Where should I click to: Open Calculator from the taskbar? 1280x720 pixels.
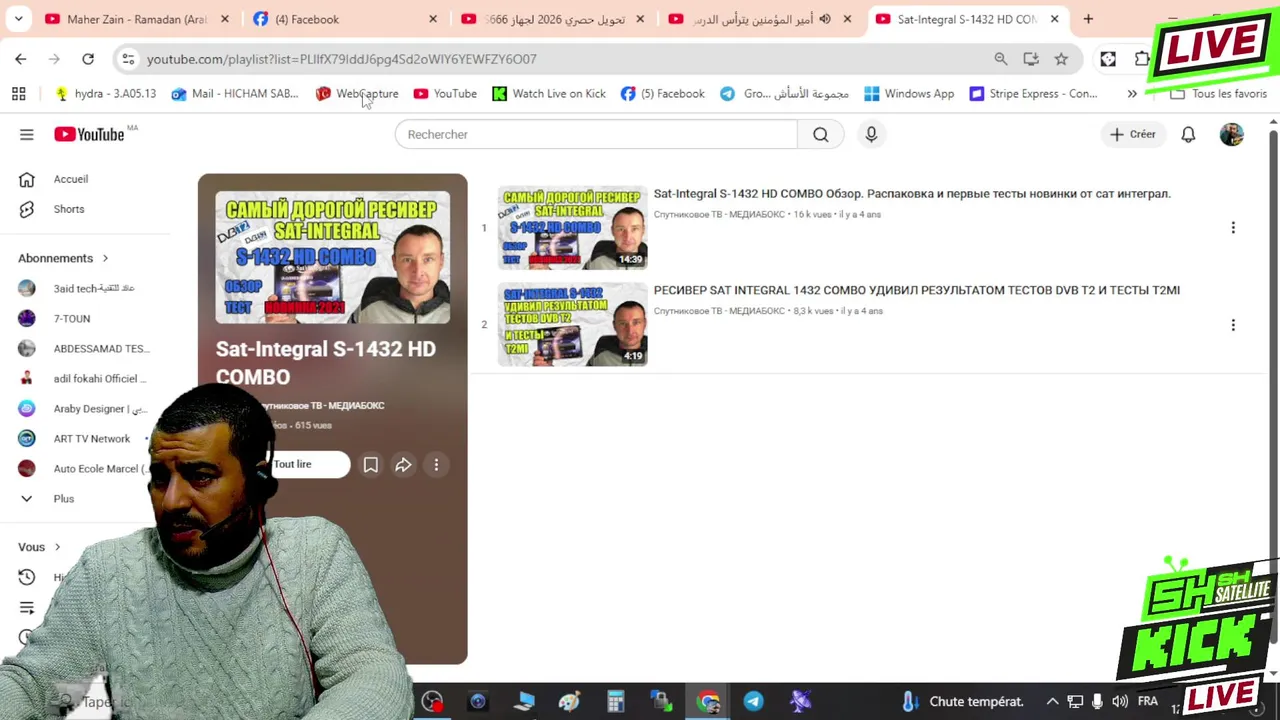[x=615, y=702]
